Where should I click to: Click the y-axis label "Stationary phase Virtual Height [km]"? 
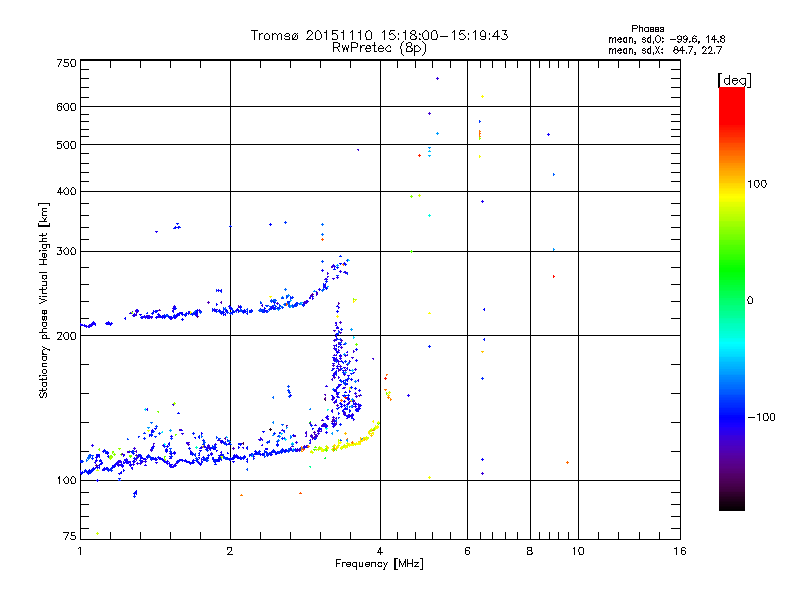tap(44, 301)
